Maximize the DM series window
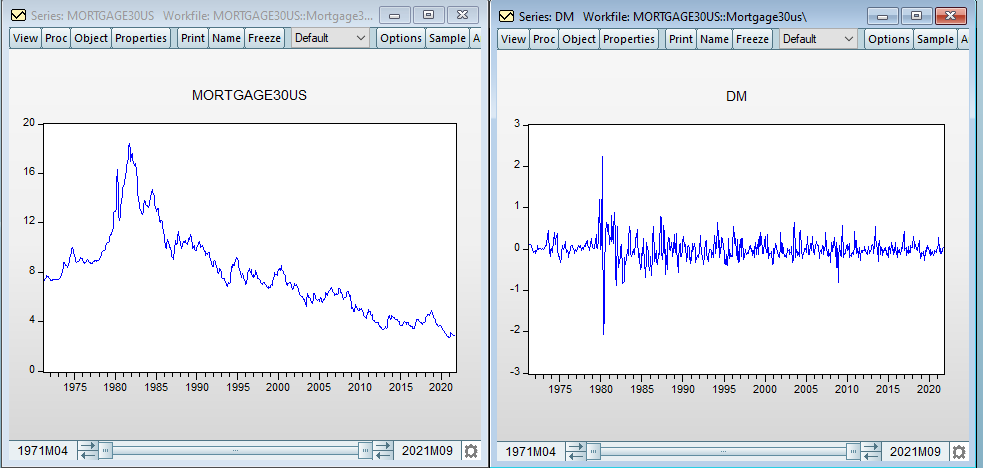The width and height of the screenshot is (983, 468). click(917, 16)
